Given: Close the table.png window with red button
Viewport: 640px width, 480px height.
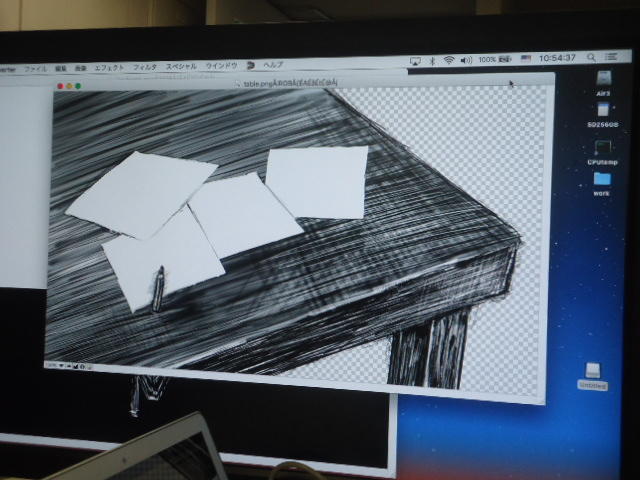Looking at the screenshot, I should pos(60,86).
